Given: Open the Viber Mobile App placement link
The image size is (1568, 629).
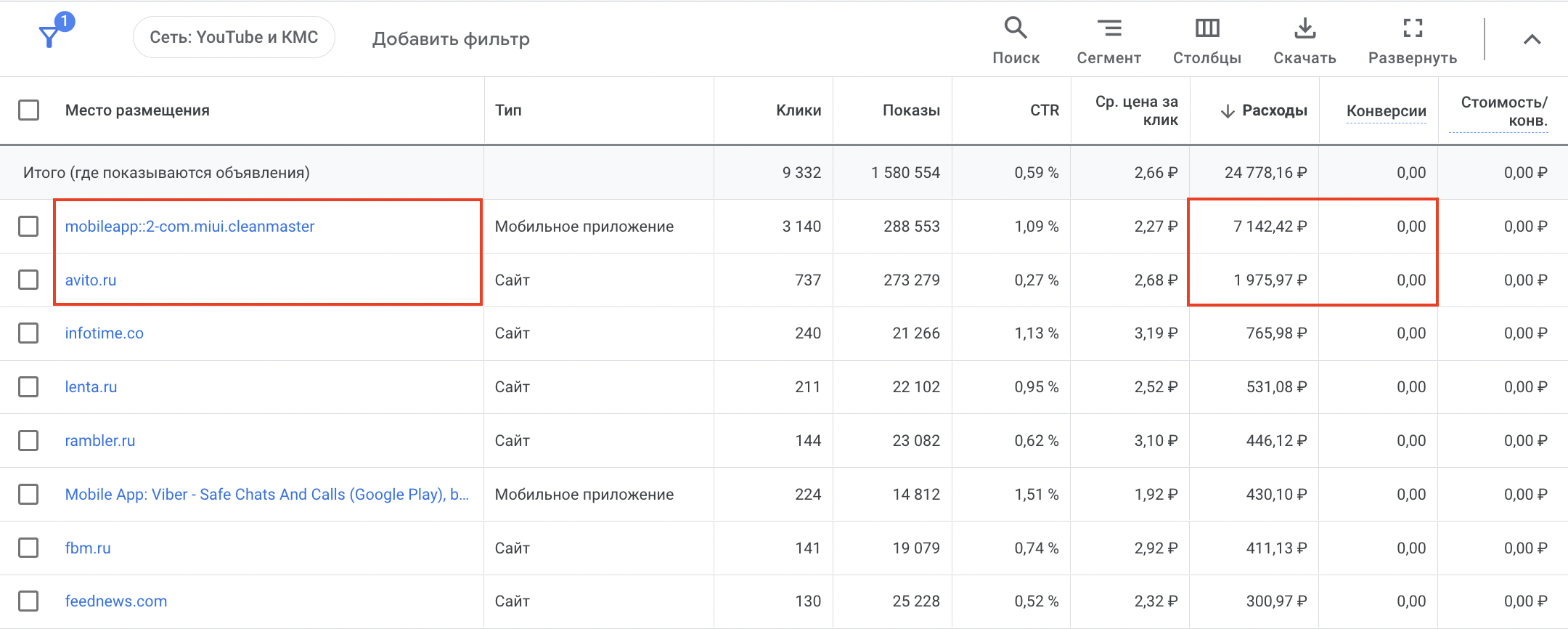Looking at the screenshot, I should [267, 495].
